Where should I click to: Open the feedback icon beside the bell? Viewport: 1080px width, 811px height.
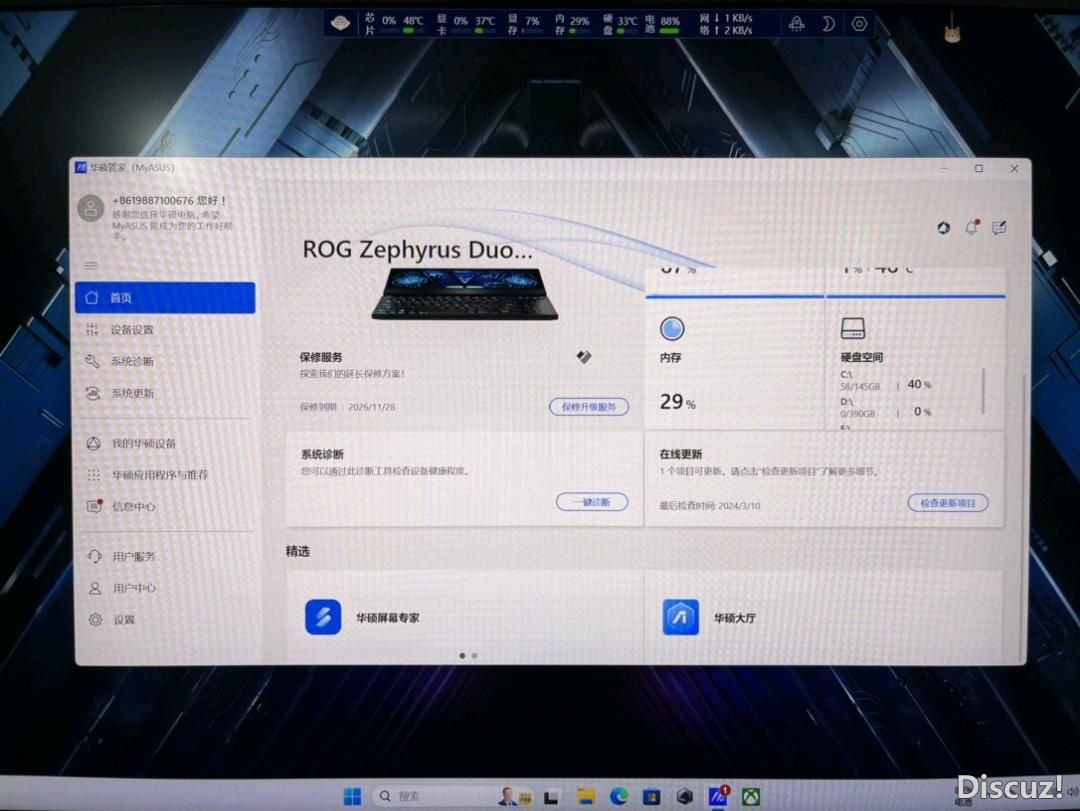click(999, 227)
